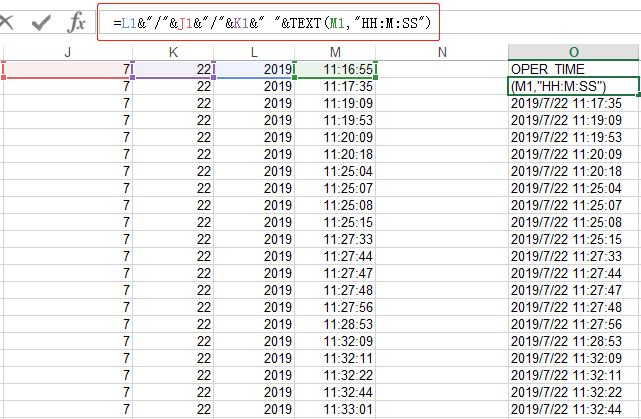Click cell with time 11:32:11 in column M

tap(335, 359)
